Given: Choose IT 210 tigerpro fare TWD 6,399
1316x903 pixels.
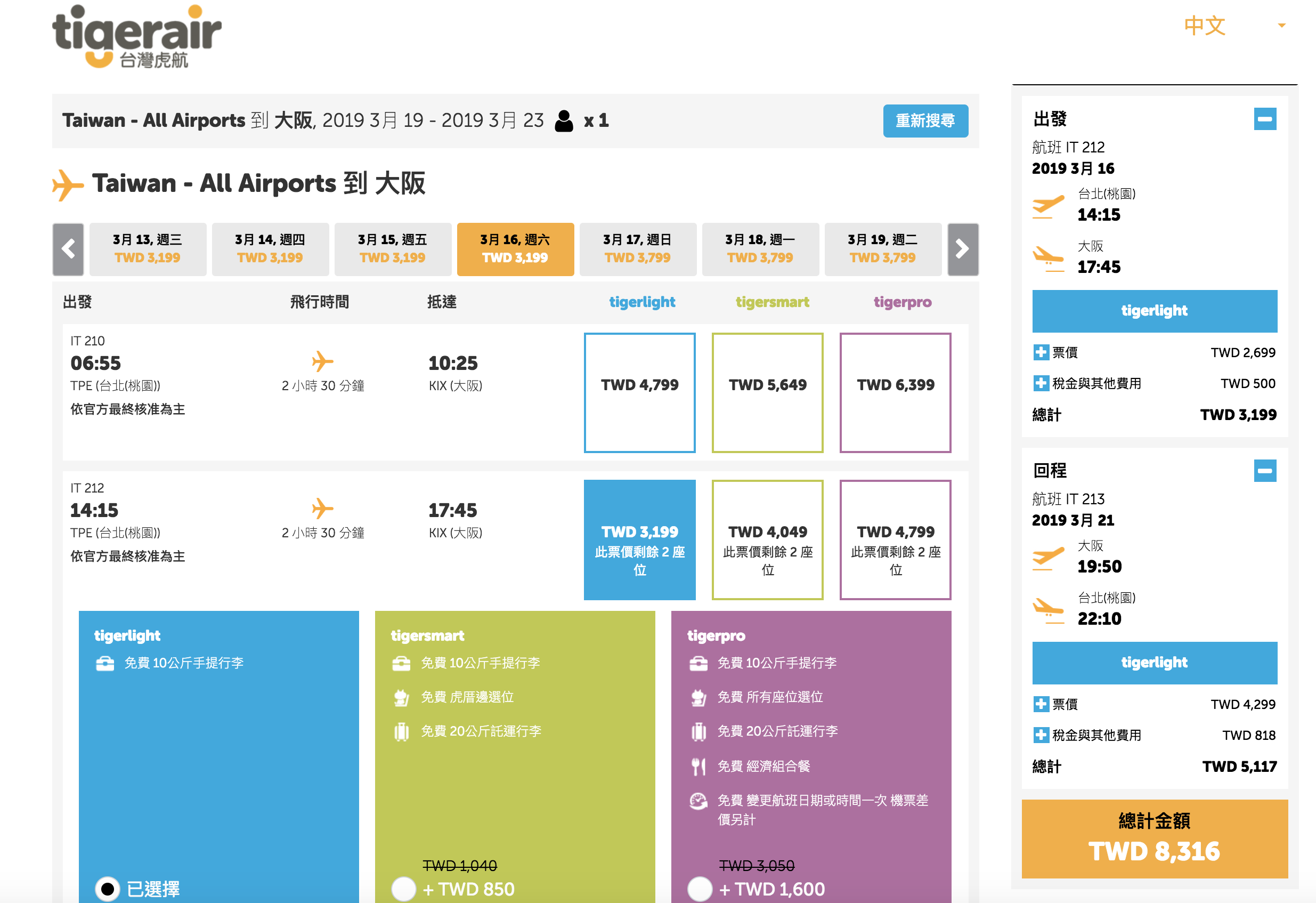Looking at the screenshot, I should pos(896,392).
